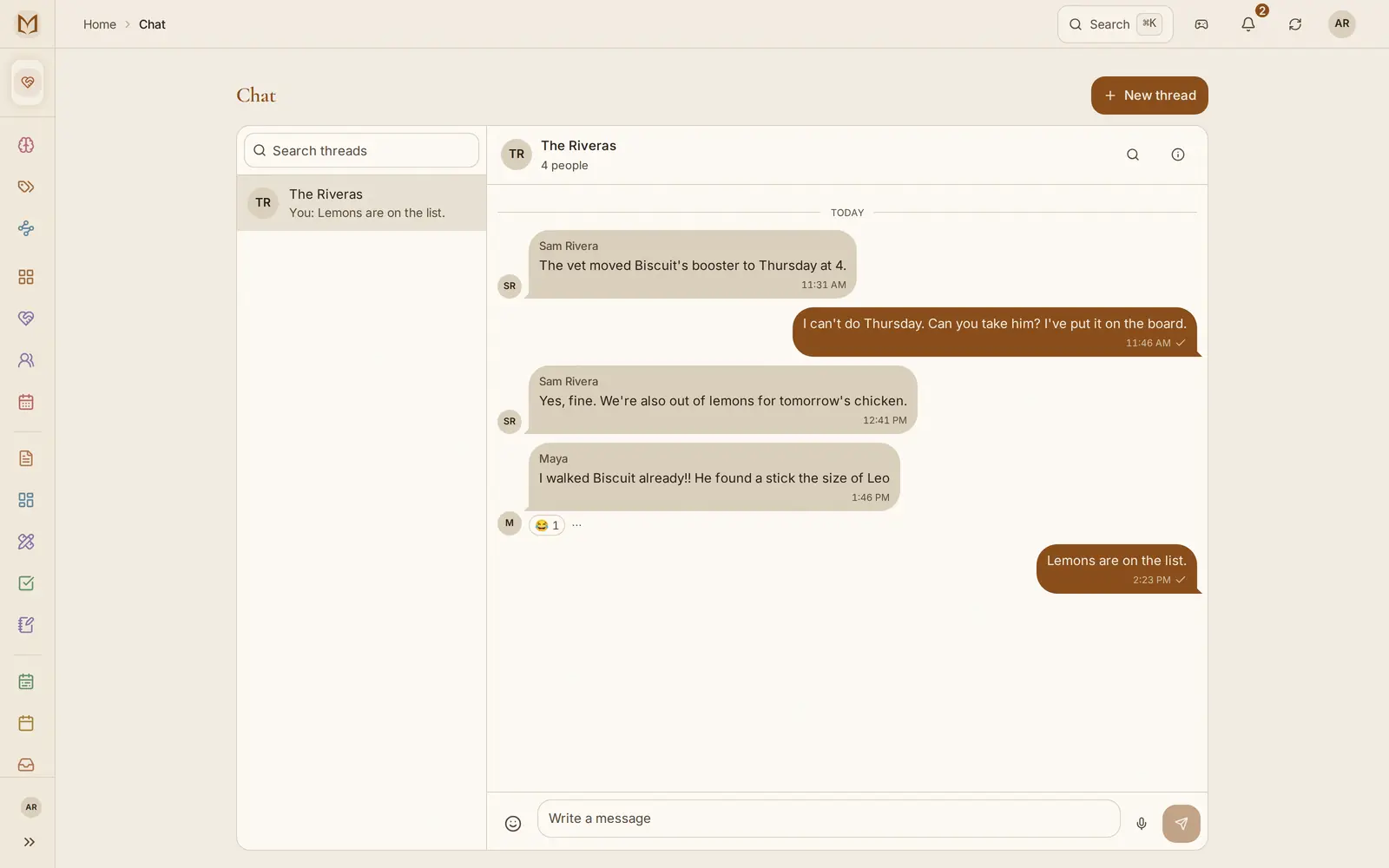1389x868 pixels.
Task: Click the 'Lemons are on the list.' message bubble
Action: click(1116, 569)
